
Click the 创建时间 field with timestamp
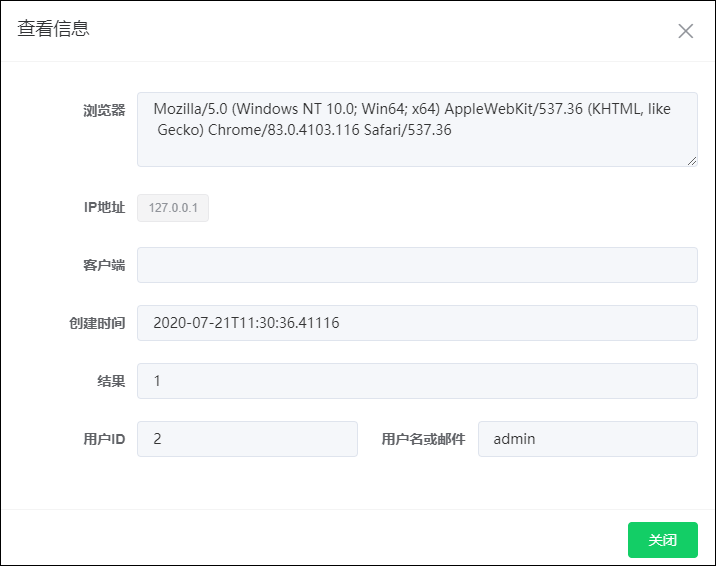(x=417, y=323)
